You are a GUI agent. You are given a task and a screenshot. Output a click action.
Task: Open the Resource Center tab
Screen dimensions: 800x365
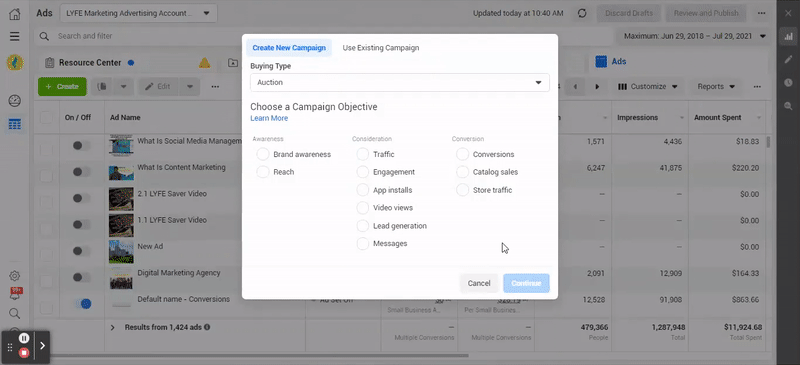[x=90, y=63]
